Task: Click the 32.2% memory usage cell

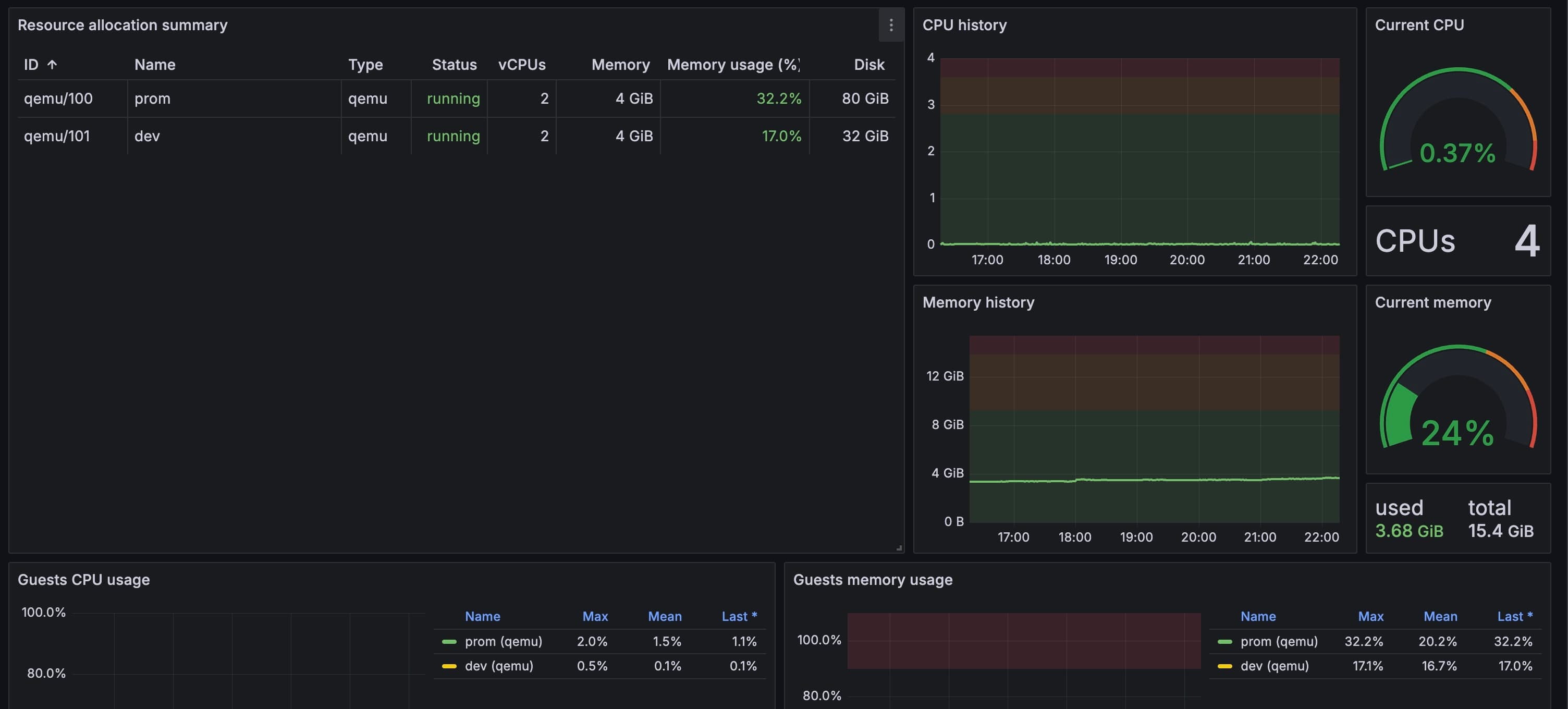Action: (x=734, y=99)
